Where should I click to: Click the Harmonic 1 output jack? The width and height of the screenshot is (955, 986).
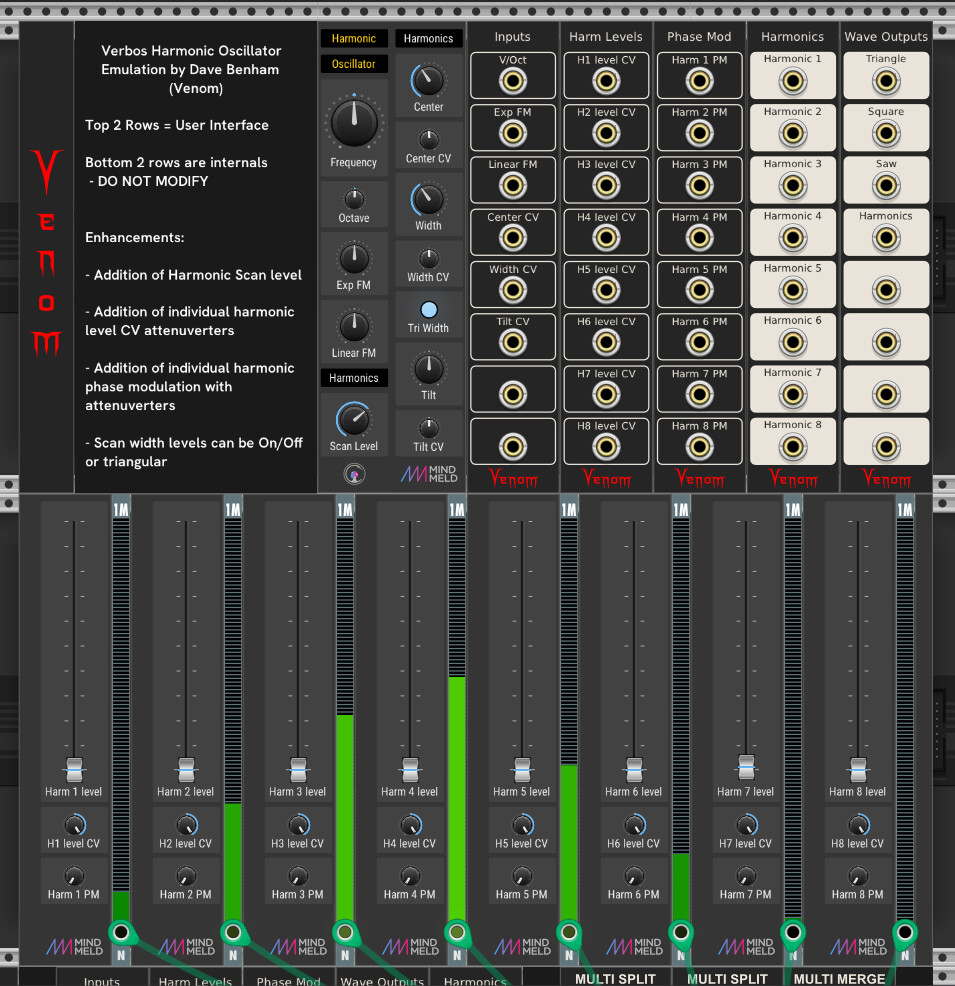[792, 81]
